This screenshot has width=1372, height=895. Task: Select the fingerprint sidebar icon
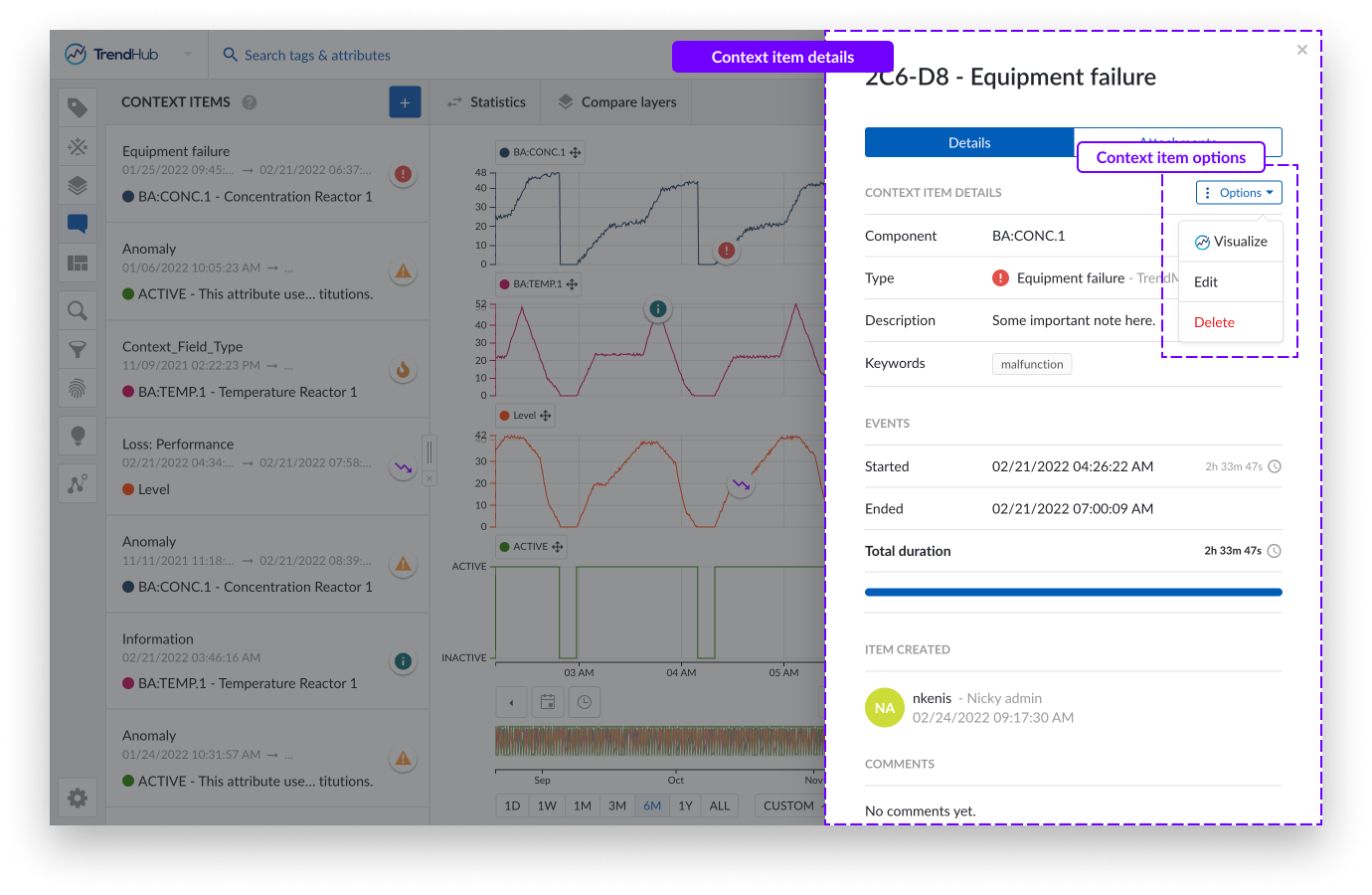coord(78,388)
